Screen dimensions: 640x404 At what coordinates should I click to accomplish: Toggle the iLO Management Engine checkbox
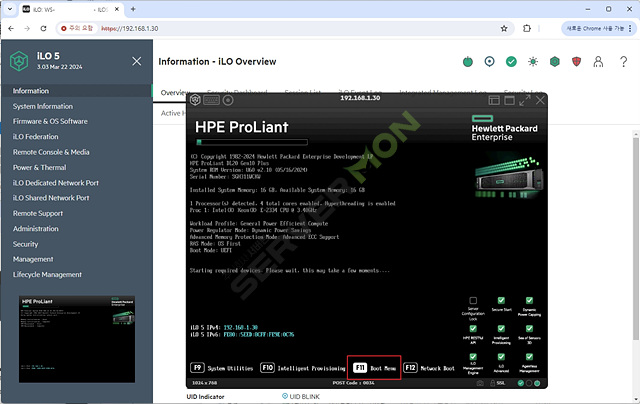pos(473,357)
